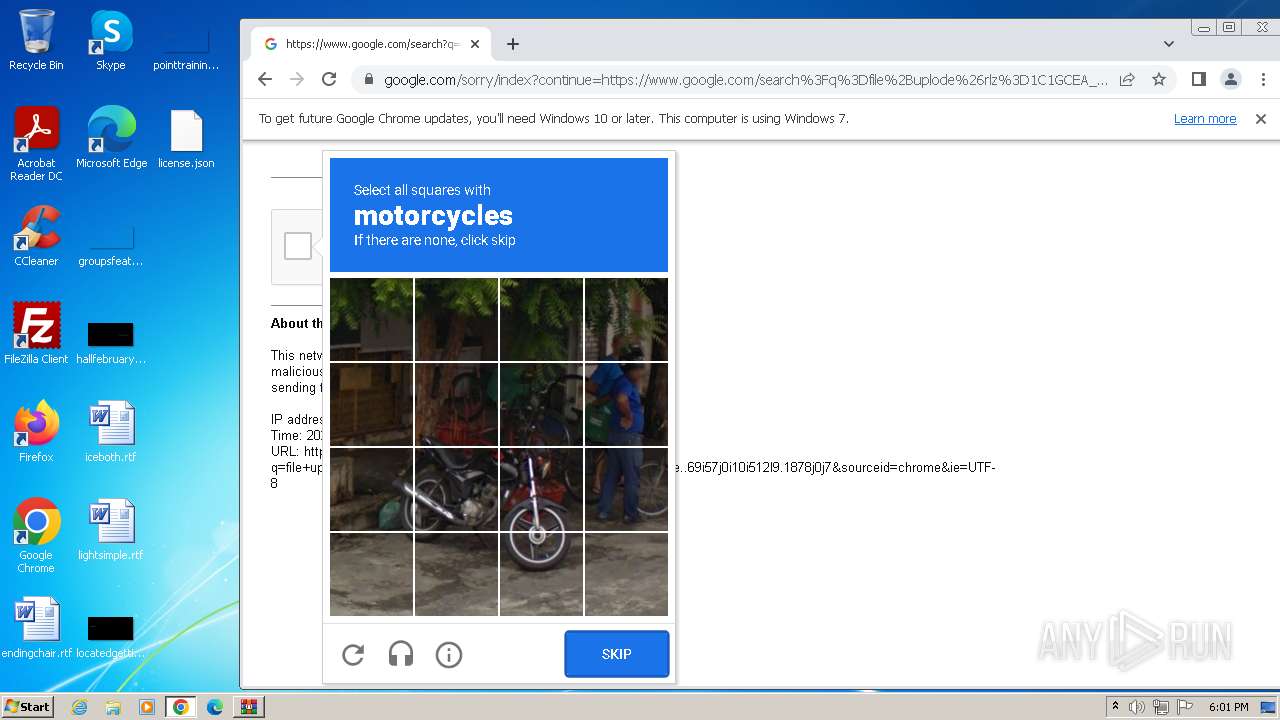
Task: Switch to Chrome window in taskbar
Action: 181,707
